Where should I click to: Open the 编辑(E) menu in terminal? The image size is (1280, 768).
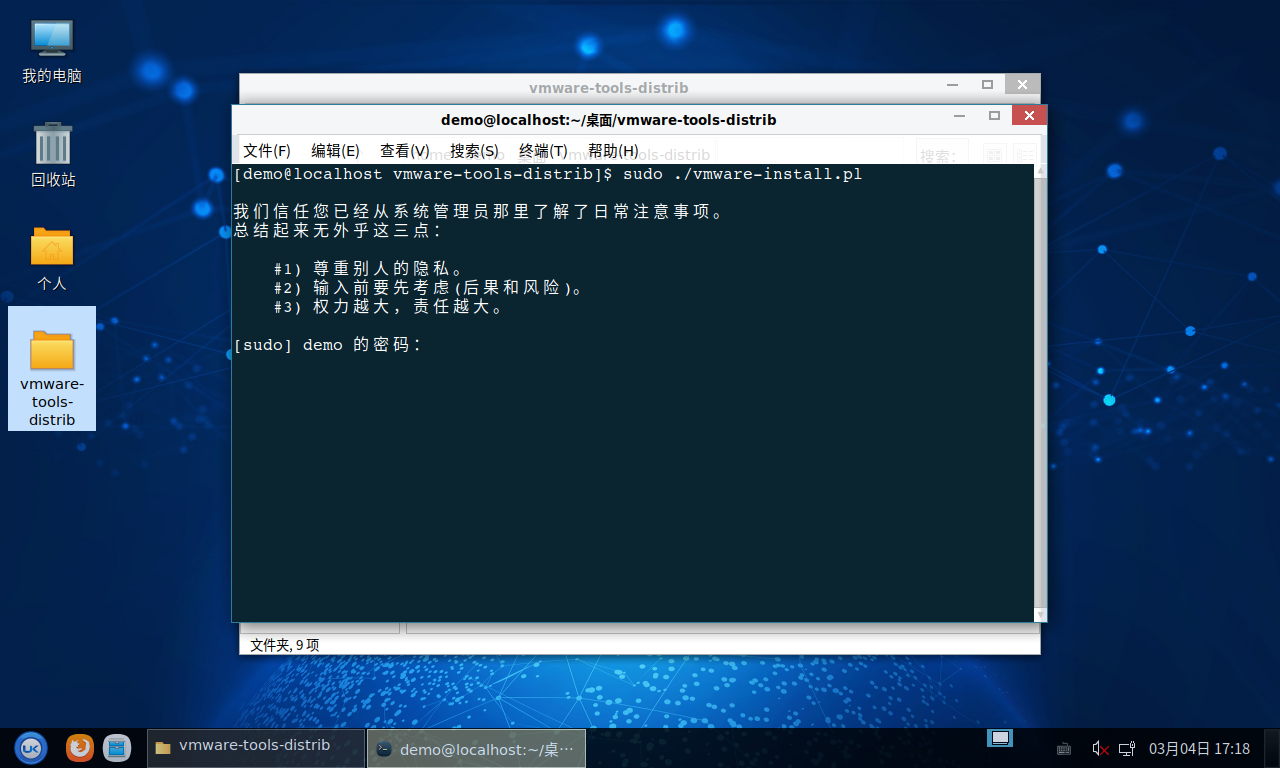pyautogui.click(x=335, y=151)
